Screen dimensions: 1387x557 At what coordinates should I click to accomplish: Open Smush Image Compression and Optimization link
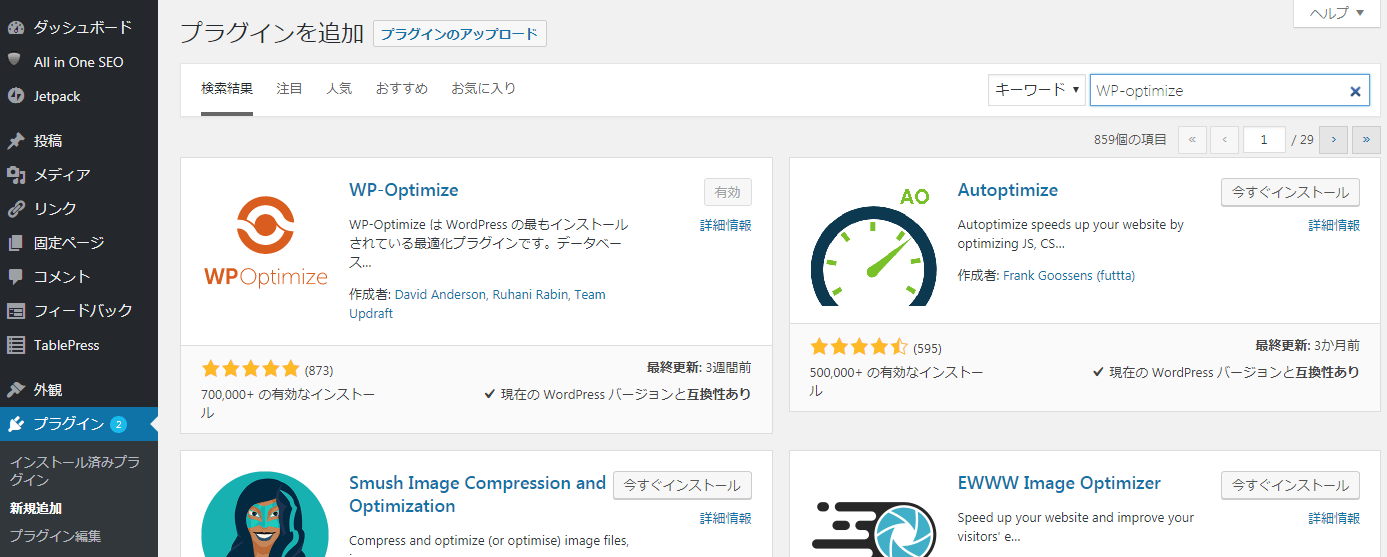(x=477, y=494)
